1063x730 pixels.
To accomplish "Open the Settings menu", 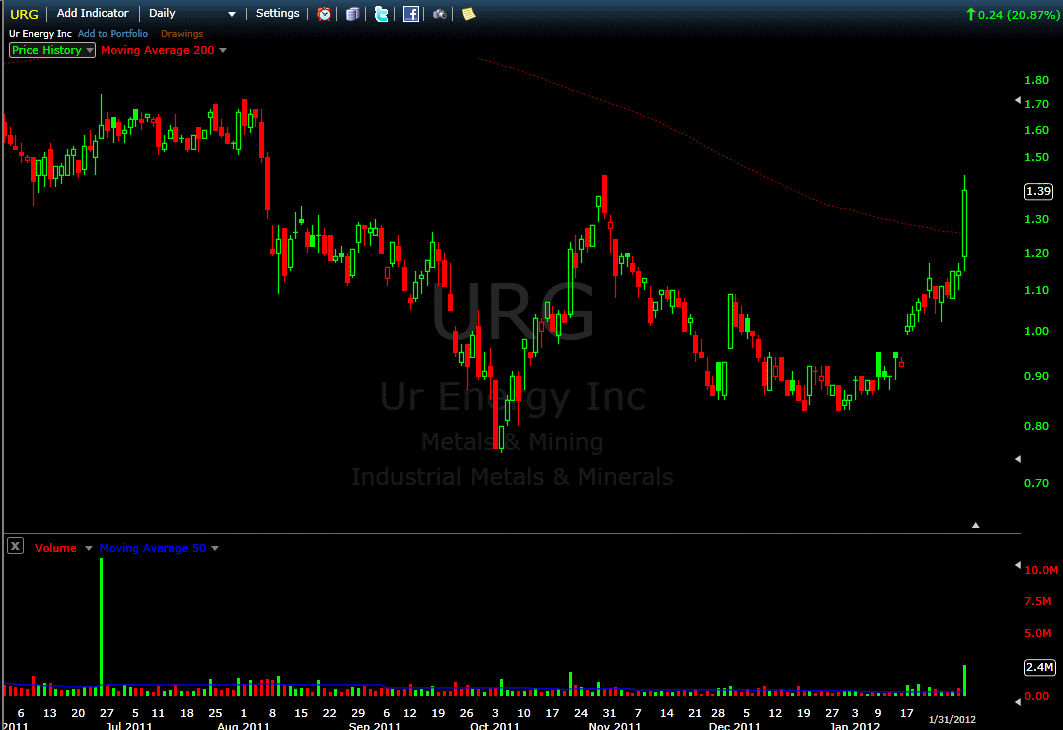I will [277, 14].
